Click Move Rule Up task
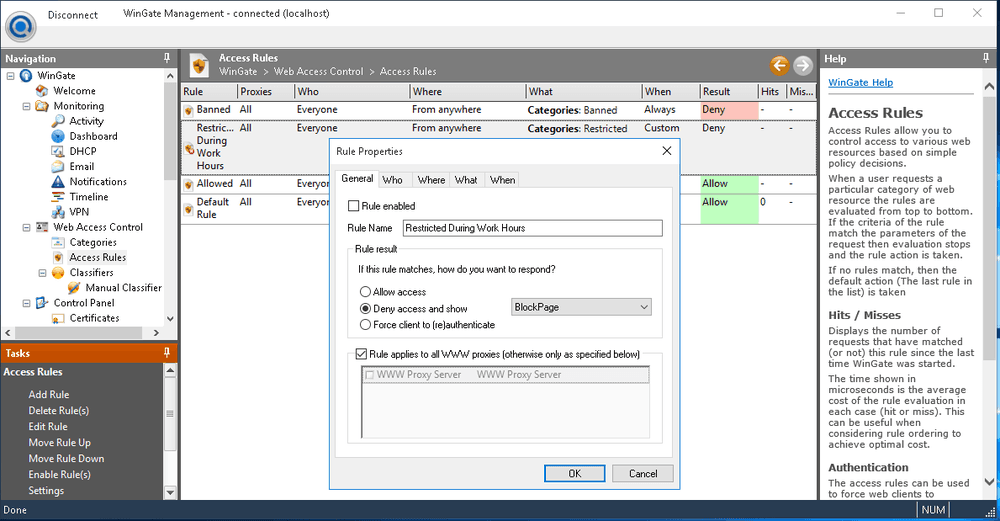This screenshot has width=1000, height=521. (59, 443)
